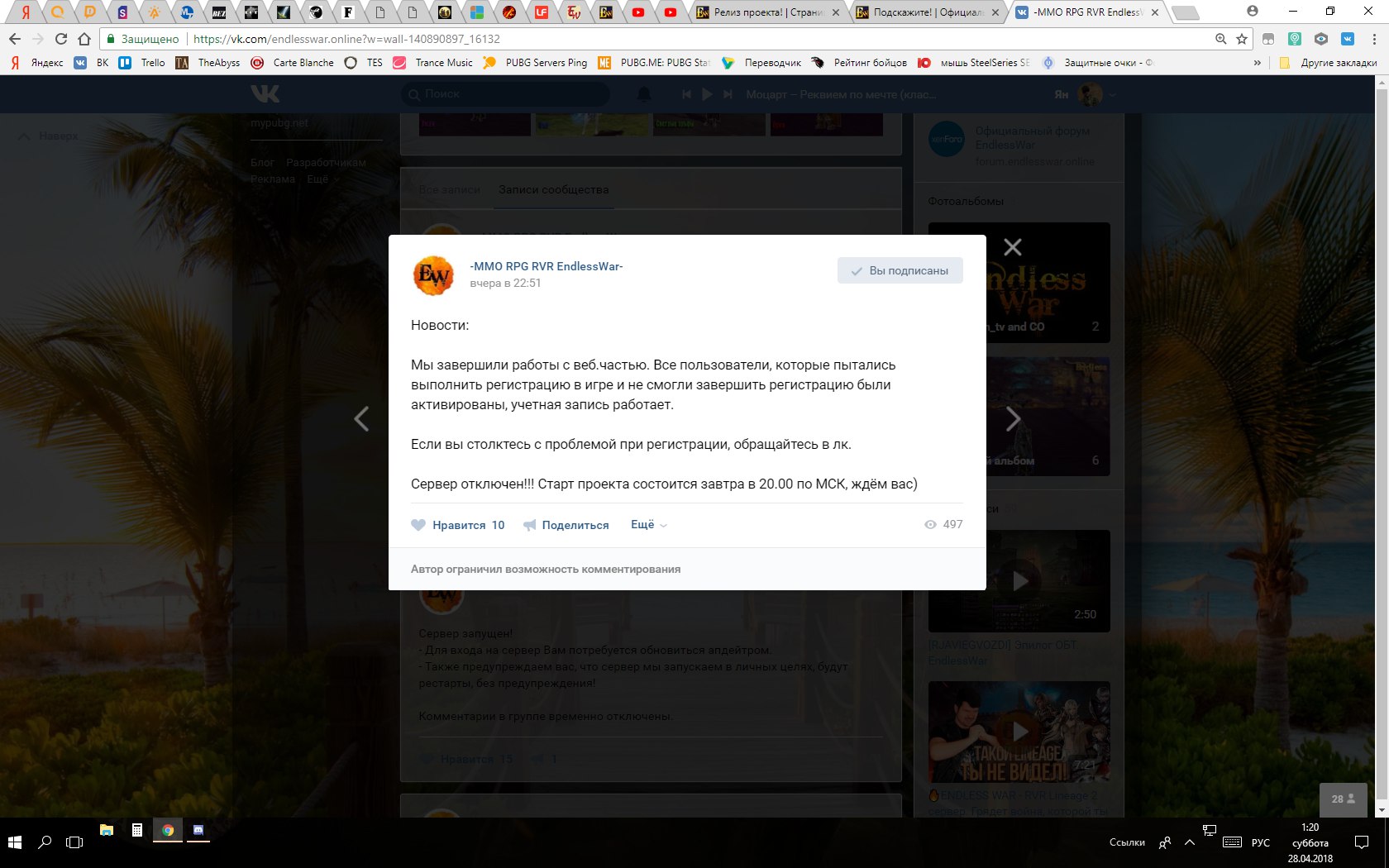This screenshot has width=1389, height=868.
Task: Click the EW community avatar in the post
Action: click(x=433, y=275)
